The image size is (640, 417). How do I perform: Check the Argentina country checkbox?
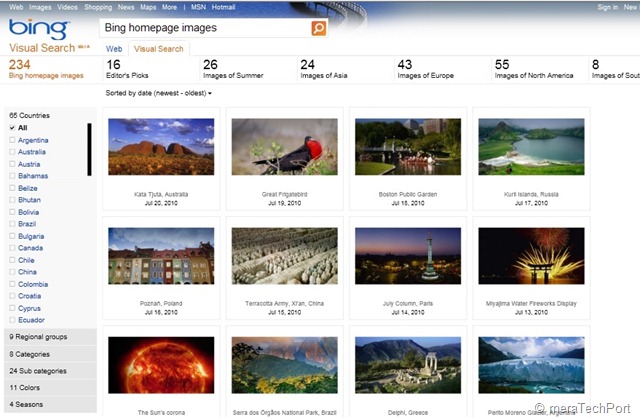[12, 140]
